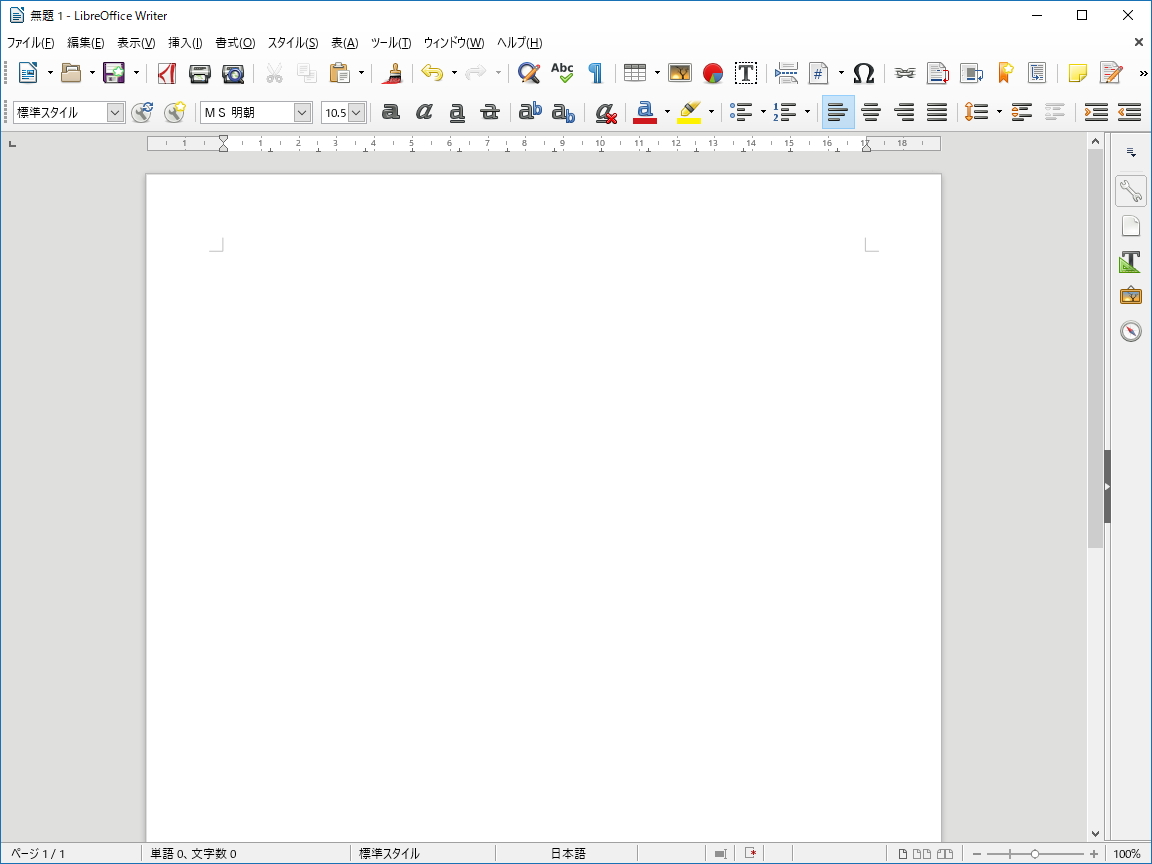
Task: Insert a text box
Action: tap(746, 72)
